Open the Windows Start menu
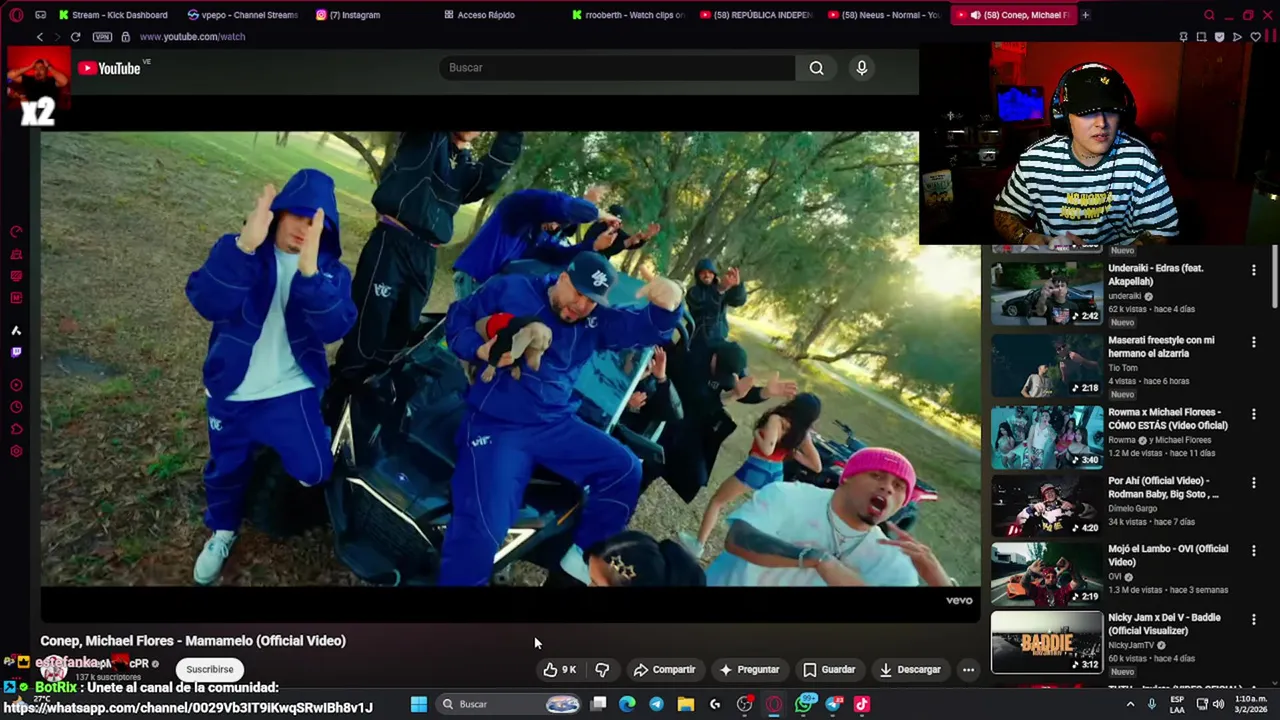1280x720 pixels. 419,704
